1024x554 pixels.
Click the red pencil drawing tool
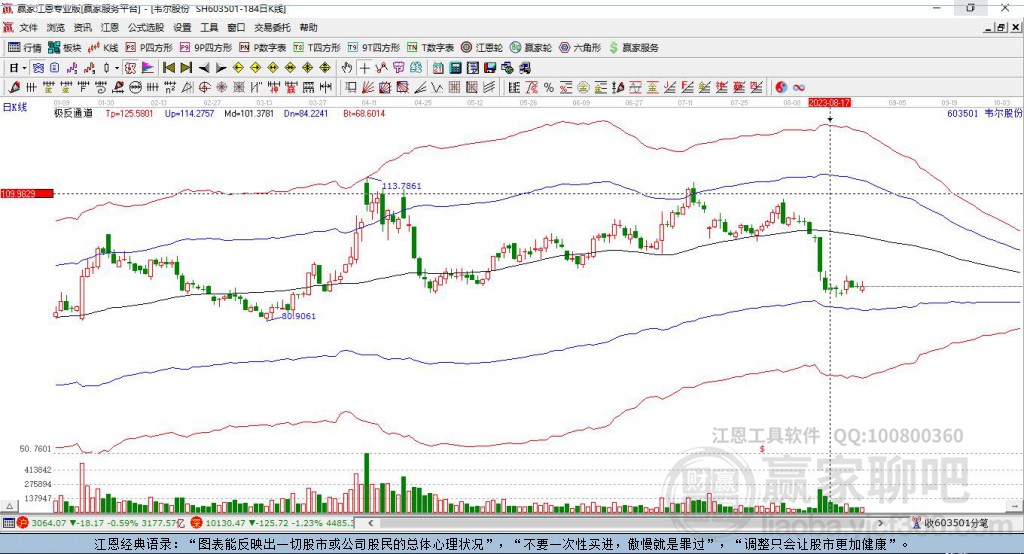(x=13, y=88)
